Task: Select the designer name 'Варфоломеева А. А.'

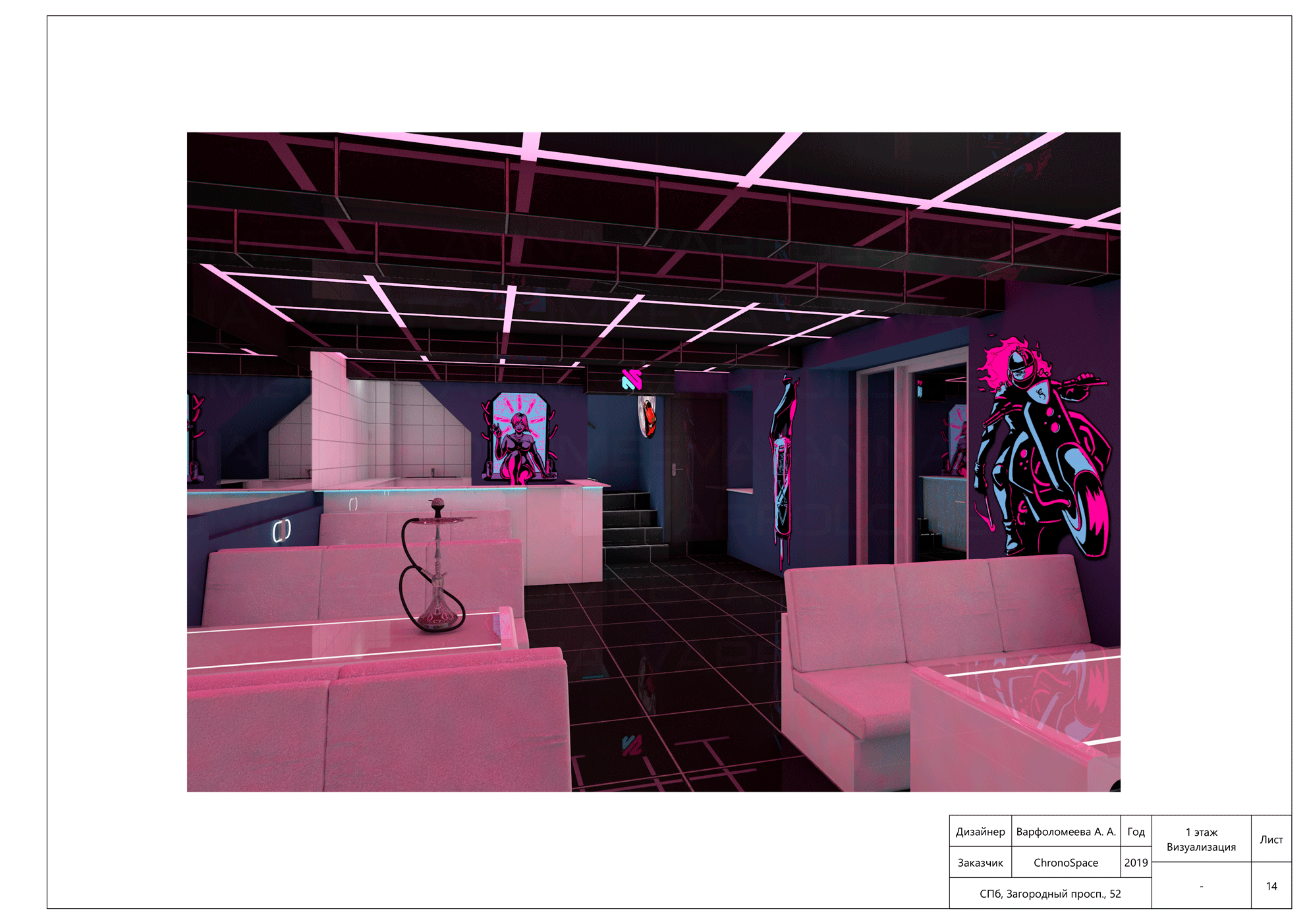Action: (1066, 831)
